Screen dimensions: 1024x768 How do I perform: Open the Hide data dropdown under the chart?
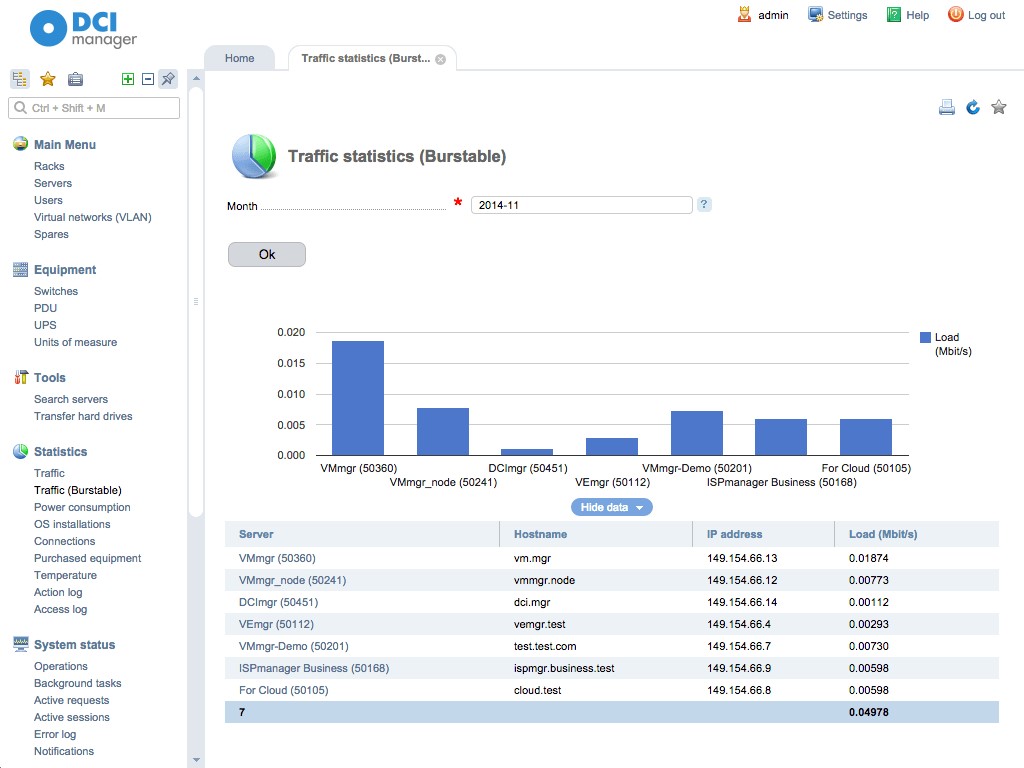point(612,507)
